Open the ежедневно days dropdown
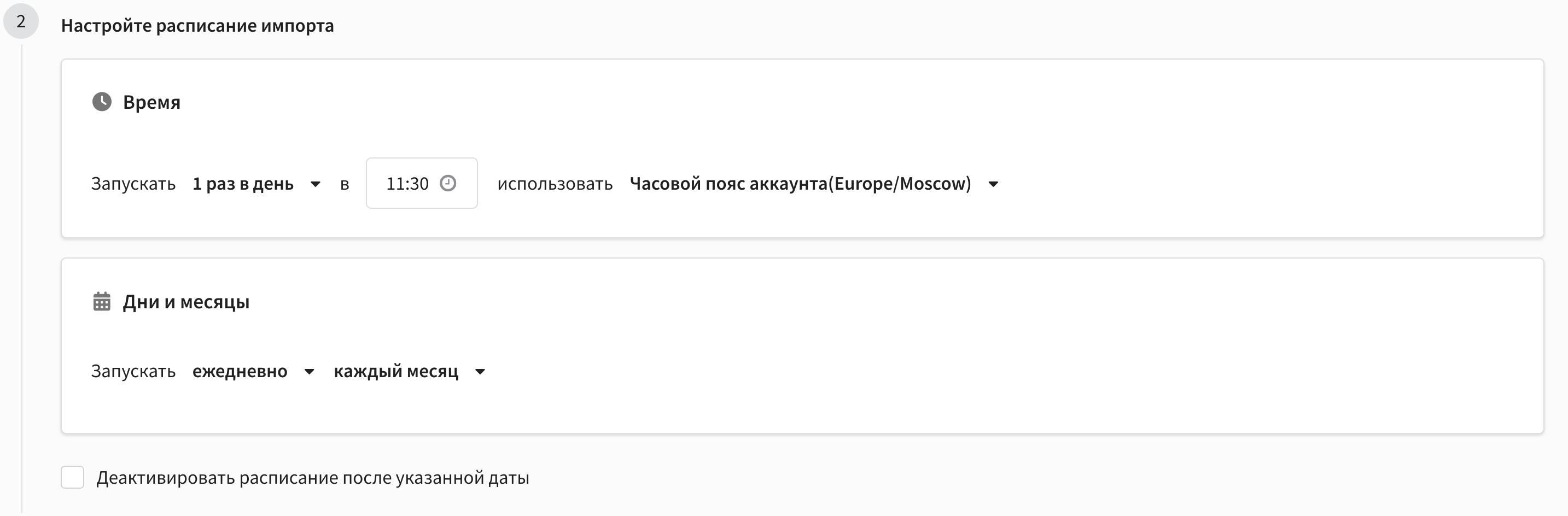Image resolution: width=1568 pixels, height=516 pixels. (253, 371)
